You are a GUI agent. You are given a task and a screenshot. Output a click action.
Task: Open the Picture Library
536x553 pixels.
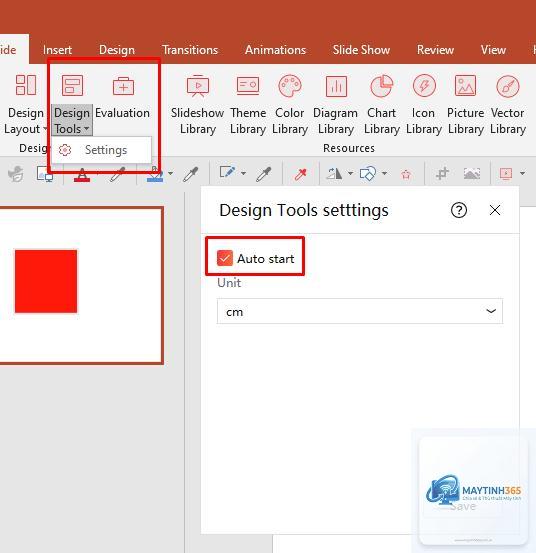click(465, 105)
